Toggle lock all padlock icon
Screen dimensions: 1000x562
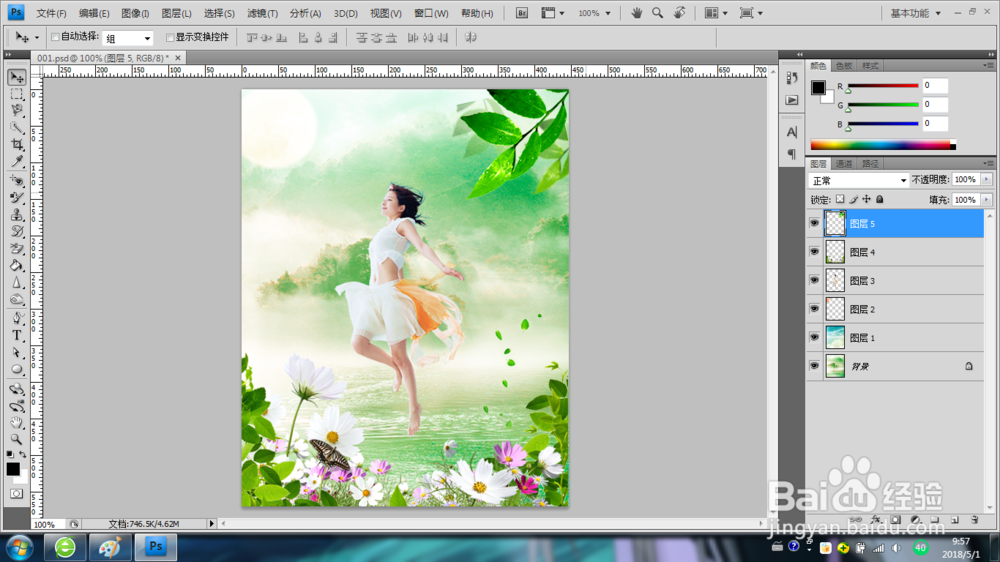point(879,200)
